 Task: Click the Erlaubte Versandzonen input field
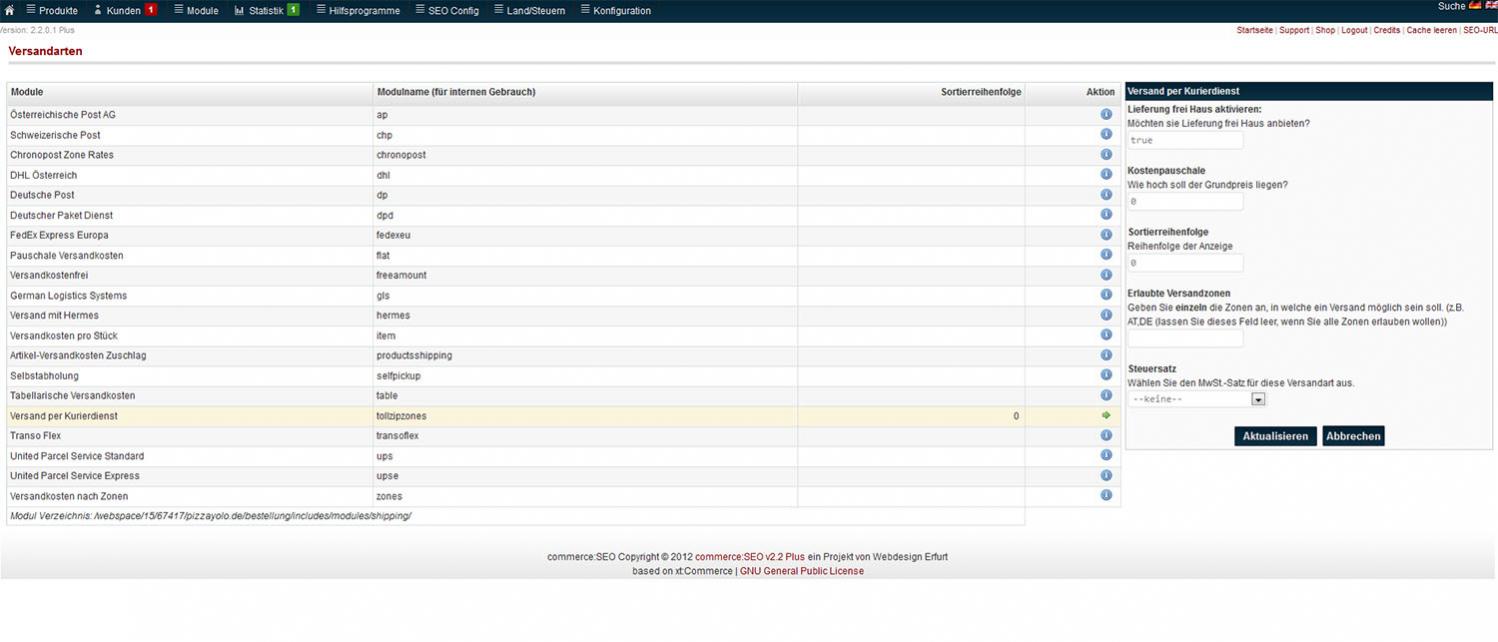click(x=1185, y=339)
